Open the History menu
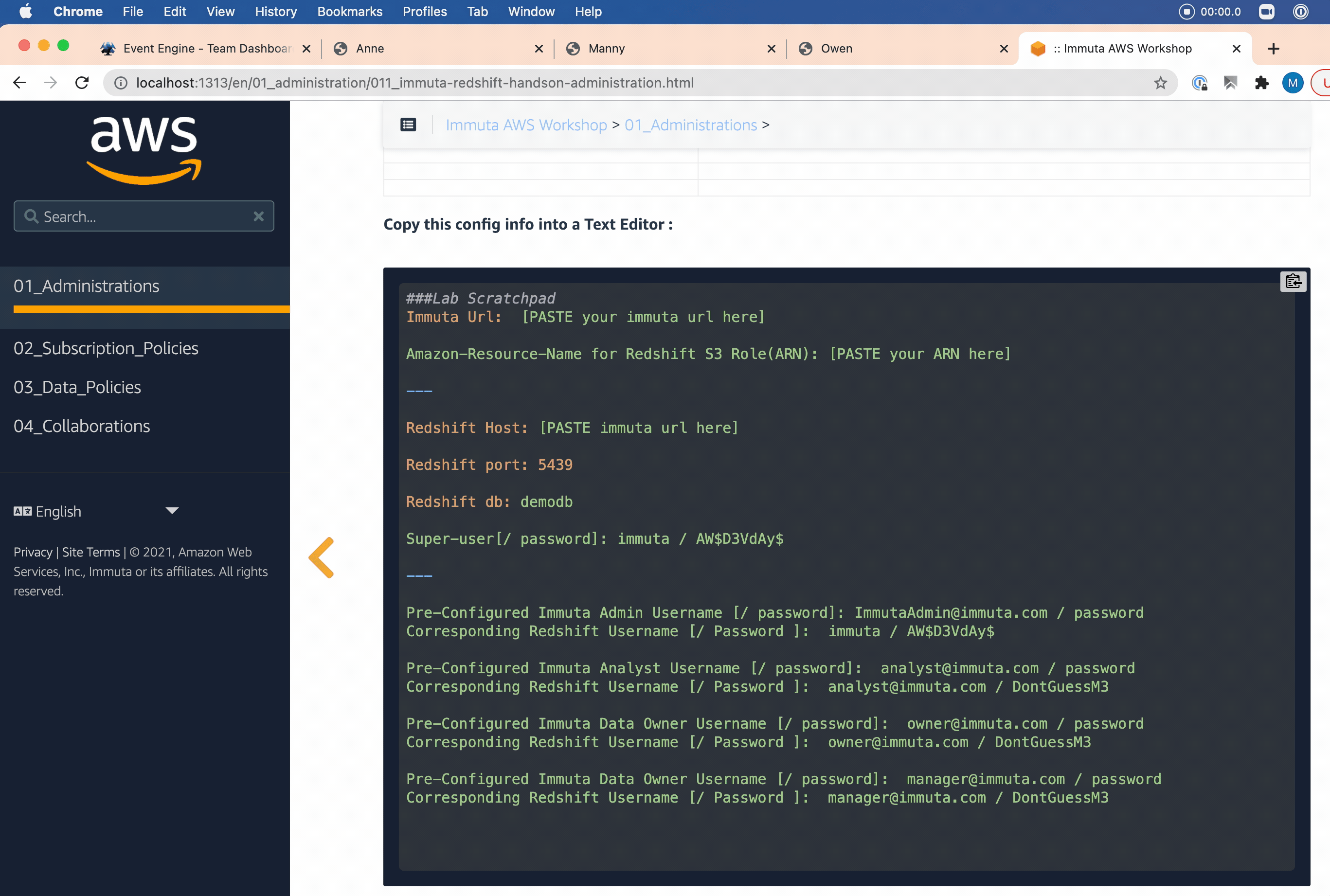Image resolution: width=1330 pixels, height=896 pixels. point(275,11)
